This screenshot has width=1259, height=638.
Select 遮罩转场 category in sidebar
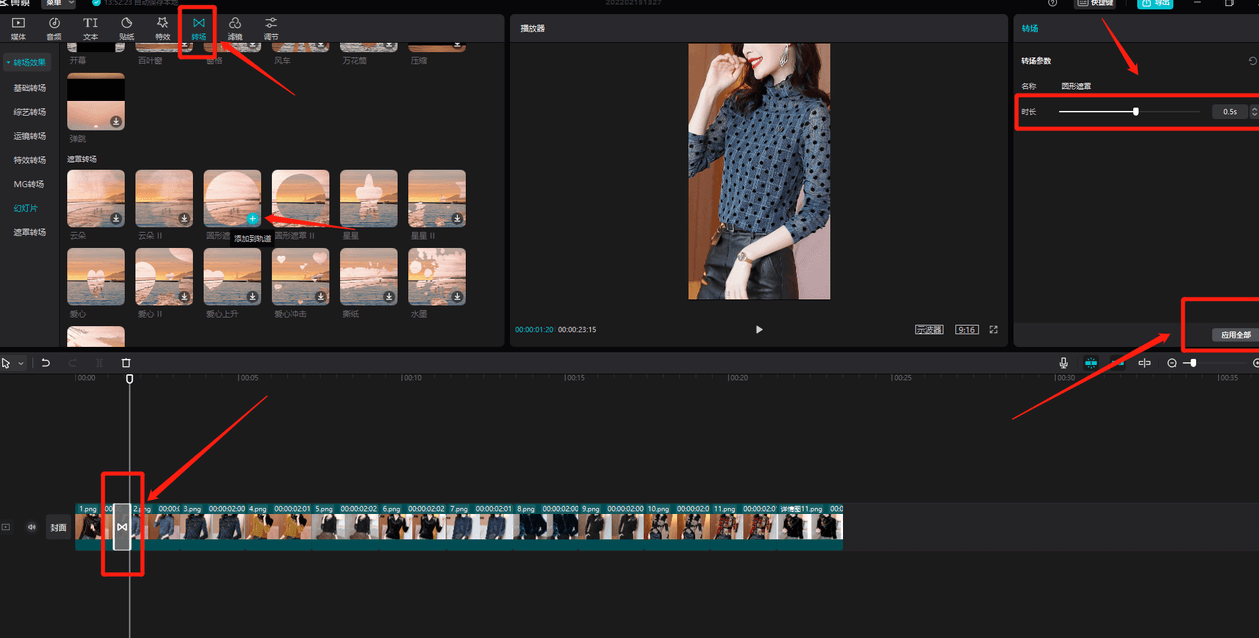coord(30,232)
